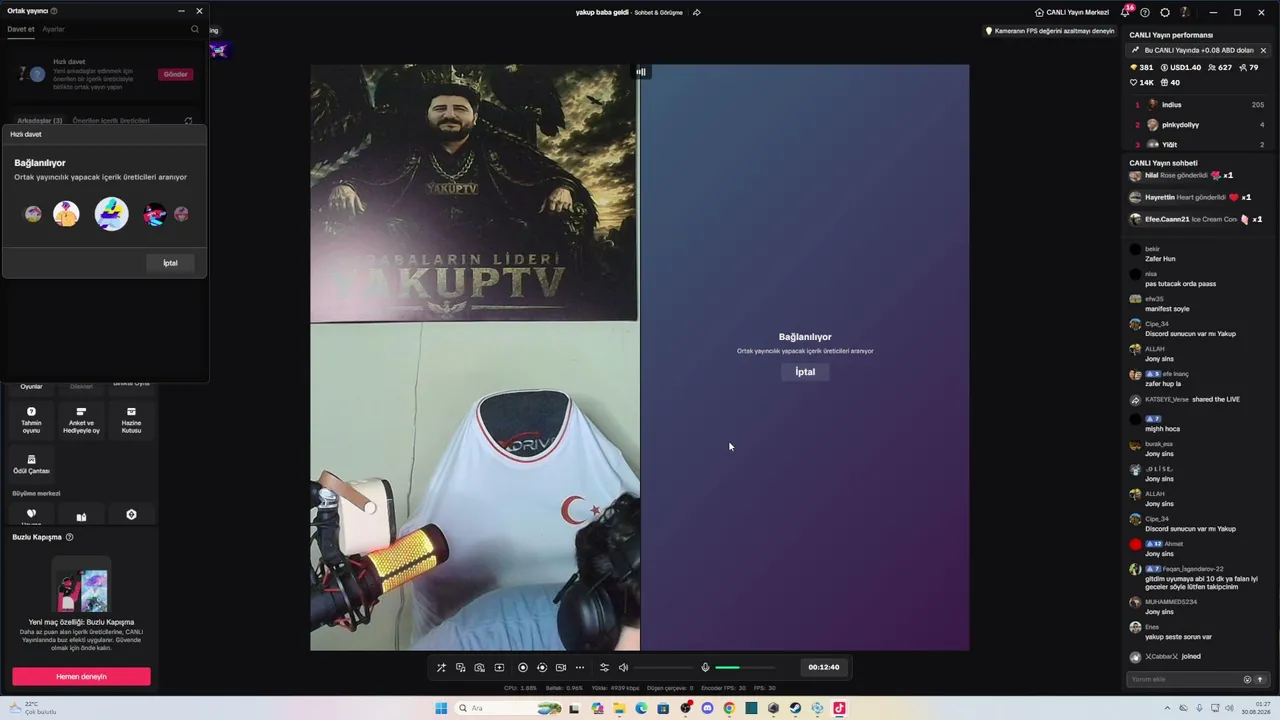Screen dimensions: 1280x720
Task: Open the settings gear in title bar
Action: tap(1165, 12)
